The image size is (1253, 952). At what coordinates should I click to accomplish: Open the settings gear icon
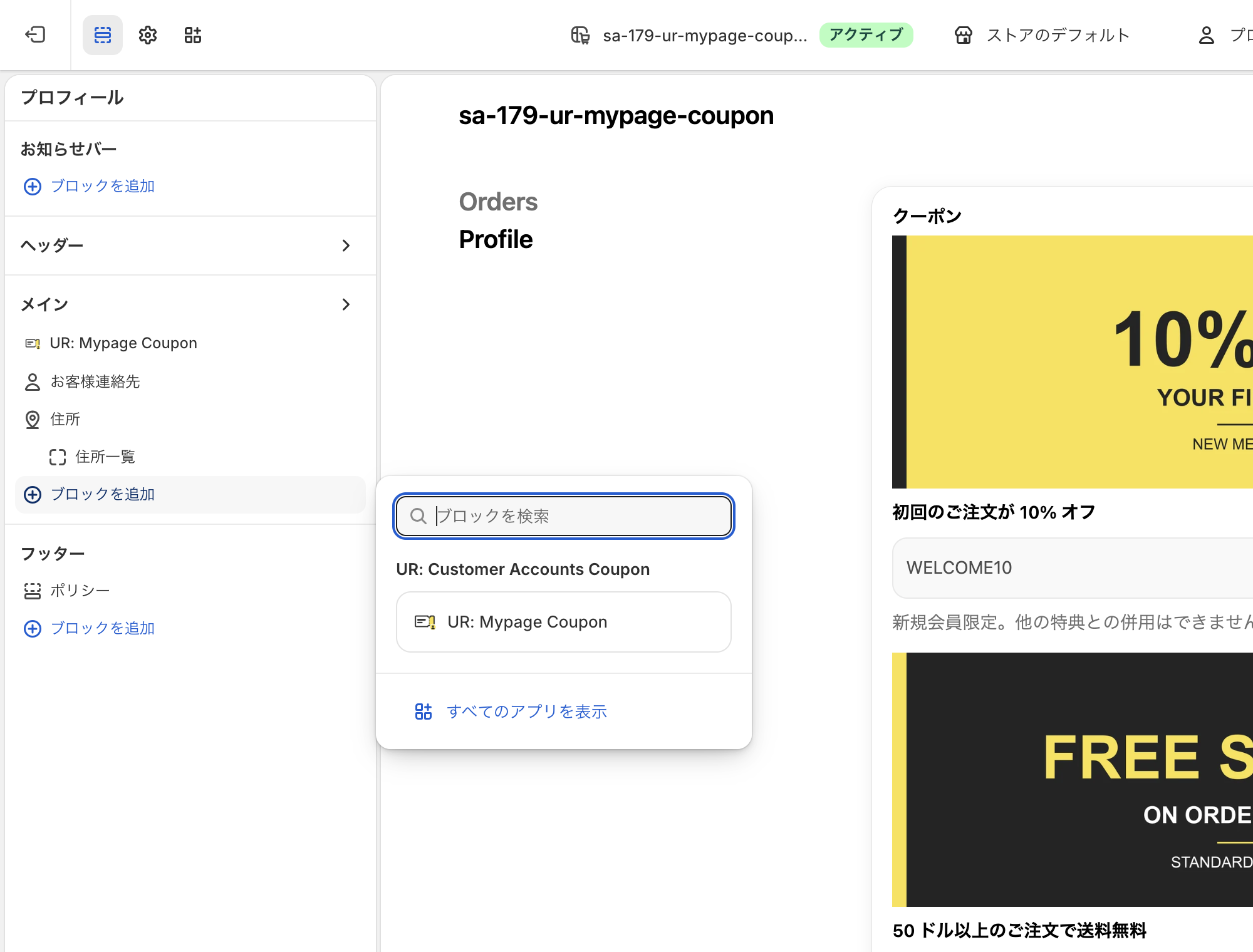148,35
